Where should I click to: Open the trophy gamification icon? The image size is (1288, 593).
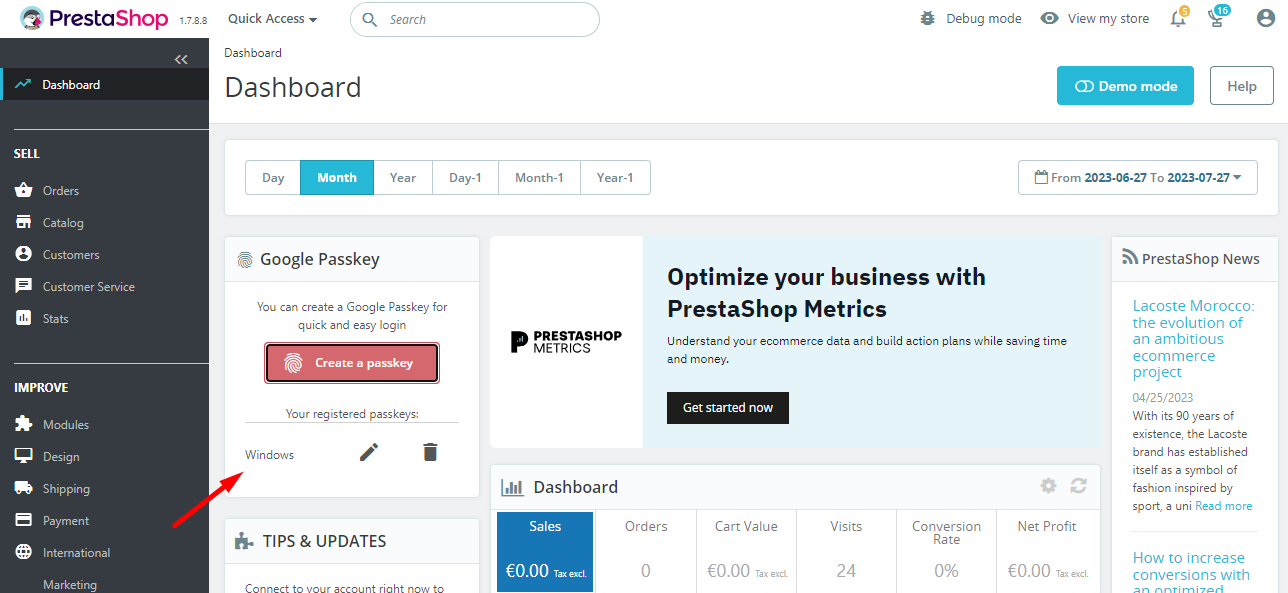(x=1216, y=19)
